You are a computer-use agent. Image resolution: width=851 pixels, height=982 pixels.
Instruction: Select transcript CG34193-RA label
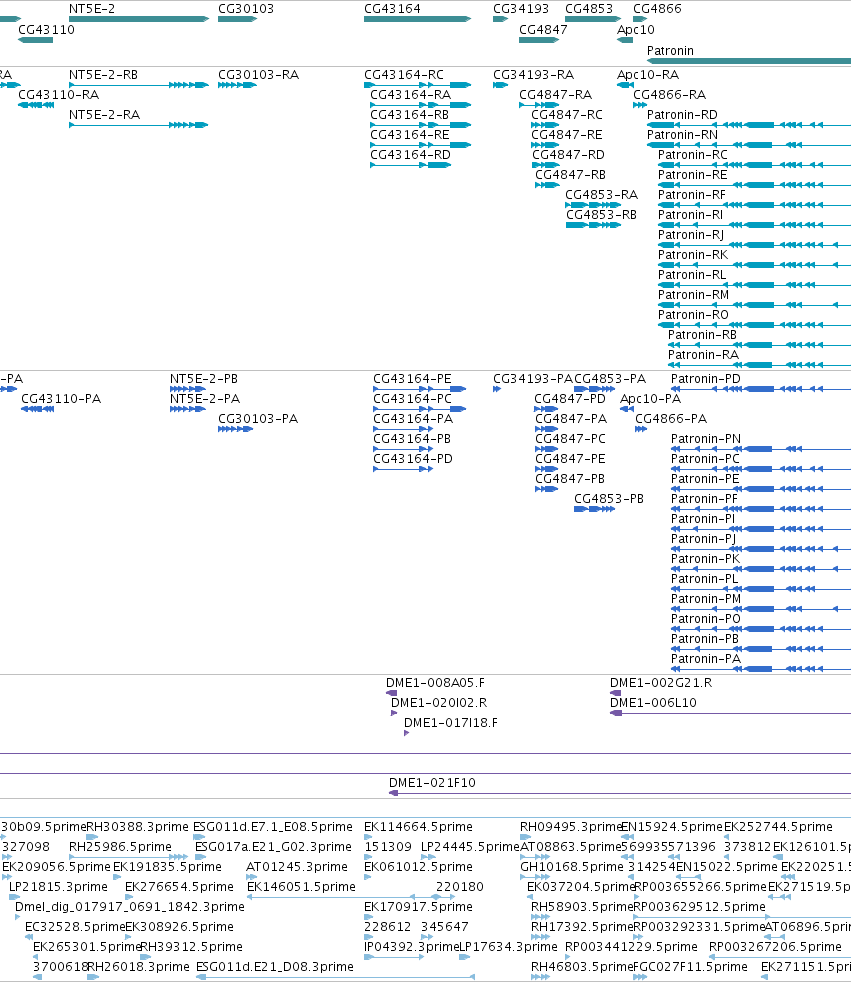pos(533,75)
